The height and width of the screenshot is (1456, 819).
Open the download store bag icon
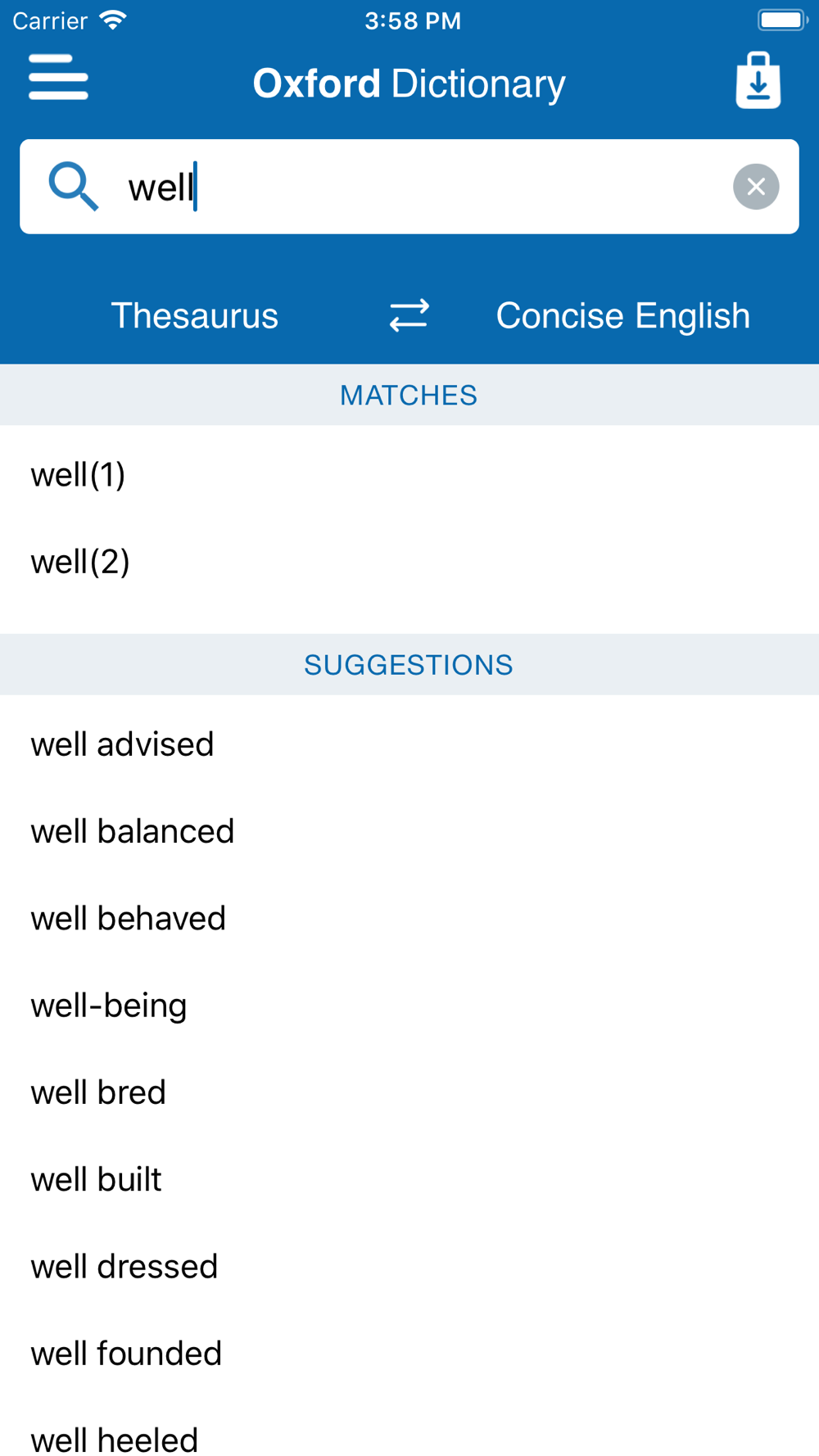758,80
